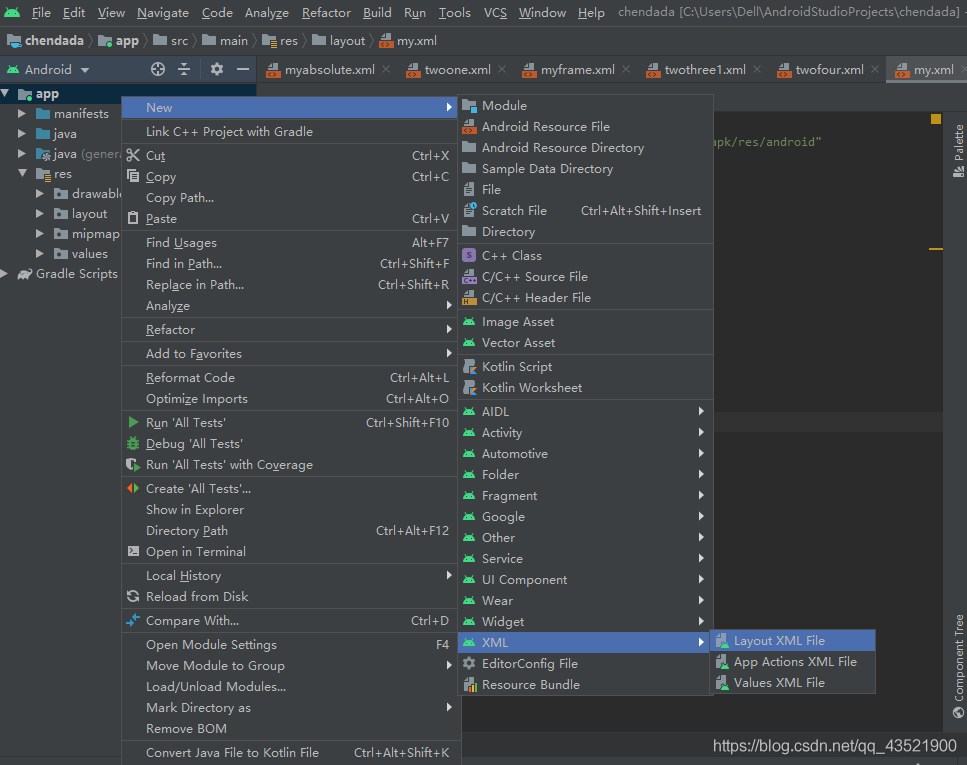
Task: Select App Actions XML File
Action: pos(792,662)
